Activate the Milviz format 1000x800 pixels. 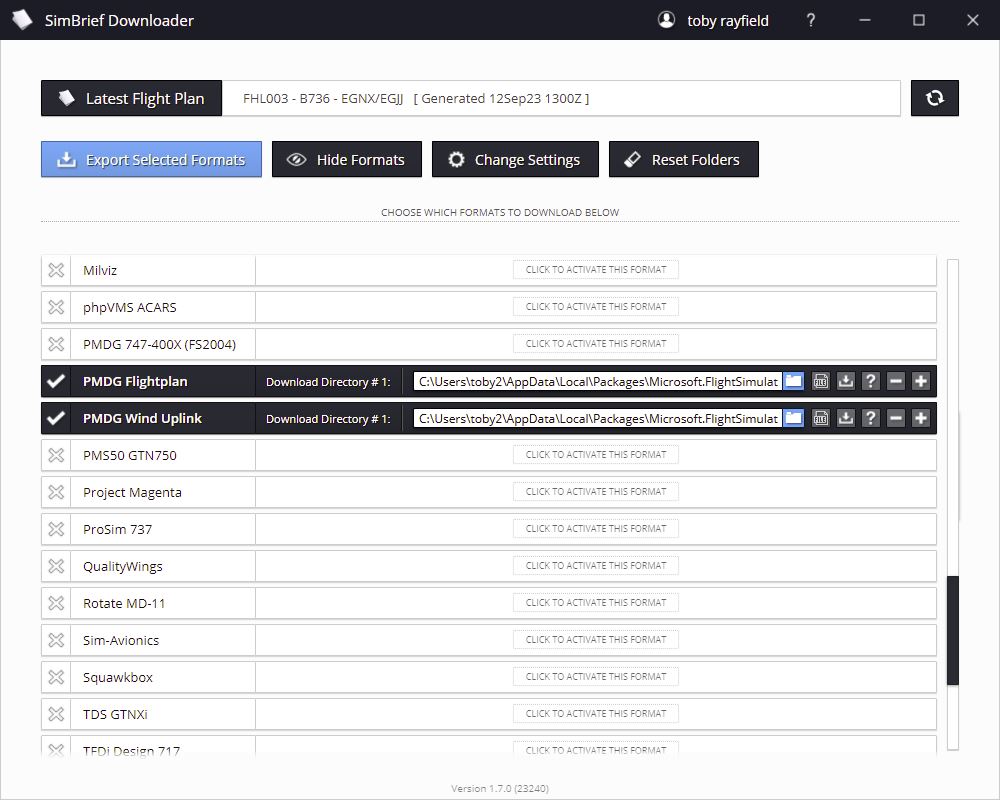[595, 269]
